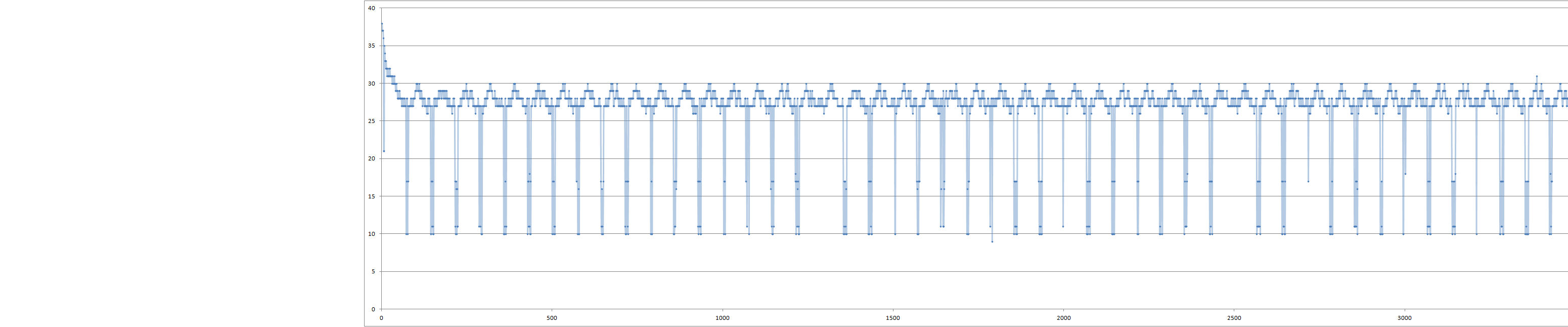The width and height of the screenshot is (1568, 327).
Task: Click the horizontal axis label 500
Action: [x=552, y=318]
